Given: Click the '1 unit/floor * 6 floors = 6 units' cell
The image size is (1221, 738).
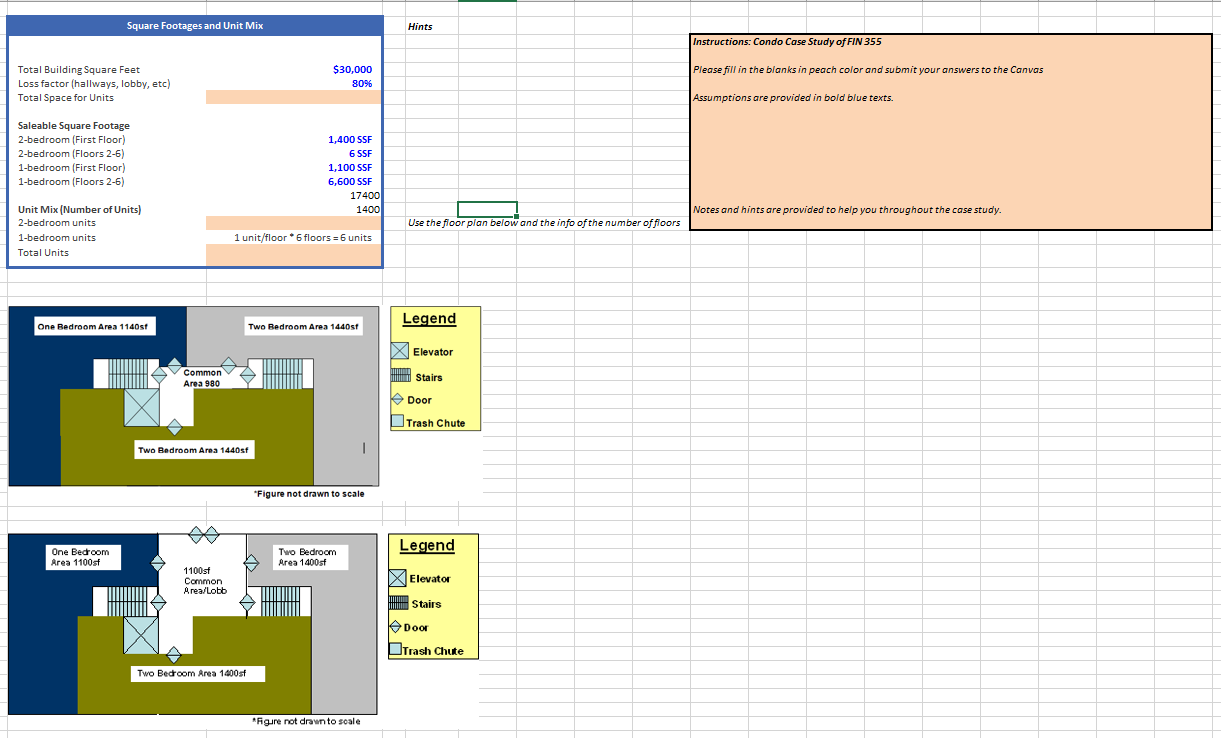Looking at the screenshot, I should click(293, 238).
